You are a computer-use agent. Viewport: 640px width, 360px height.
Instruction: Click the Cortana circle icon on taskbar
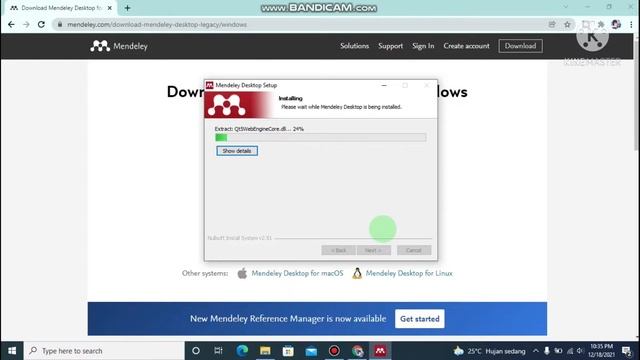(196, 351)
